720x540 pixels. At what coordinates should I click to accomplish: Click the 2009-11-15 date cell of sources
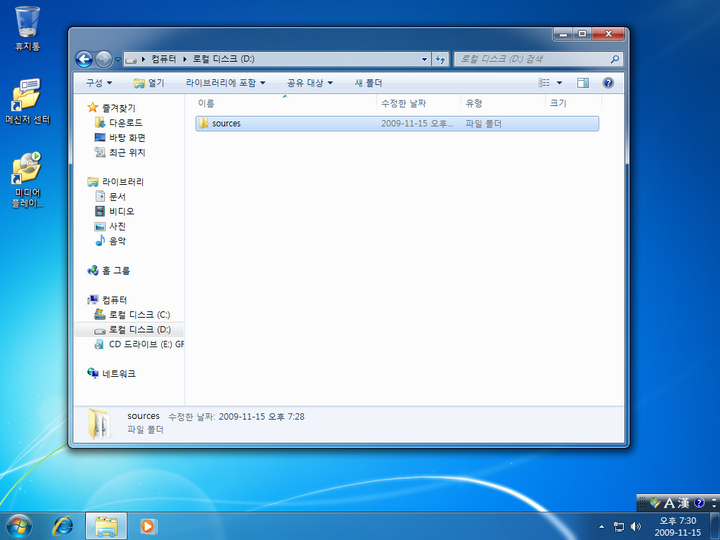(417, 124)
